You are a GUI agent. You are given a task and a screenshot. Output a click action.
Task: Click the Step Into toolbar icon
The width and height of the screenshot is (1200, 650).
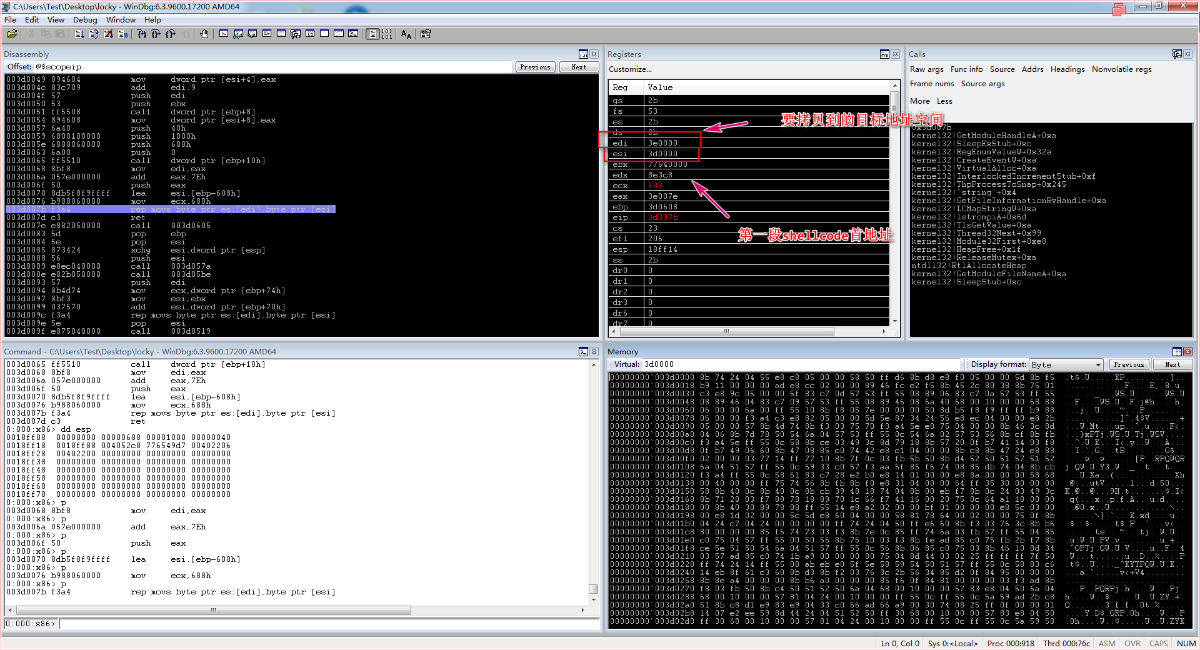coord(141,34)
